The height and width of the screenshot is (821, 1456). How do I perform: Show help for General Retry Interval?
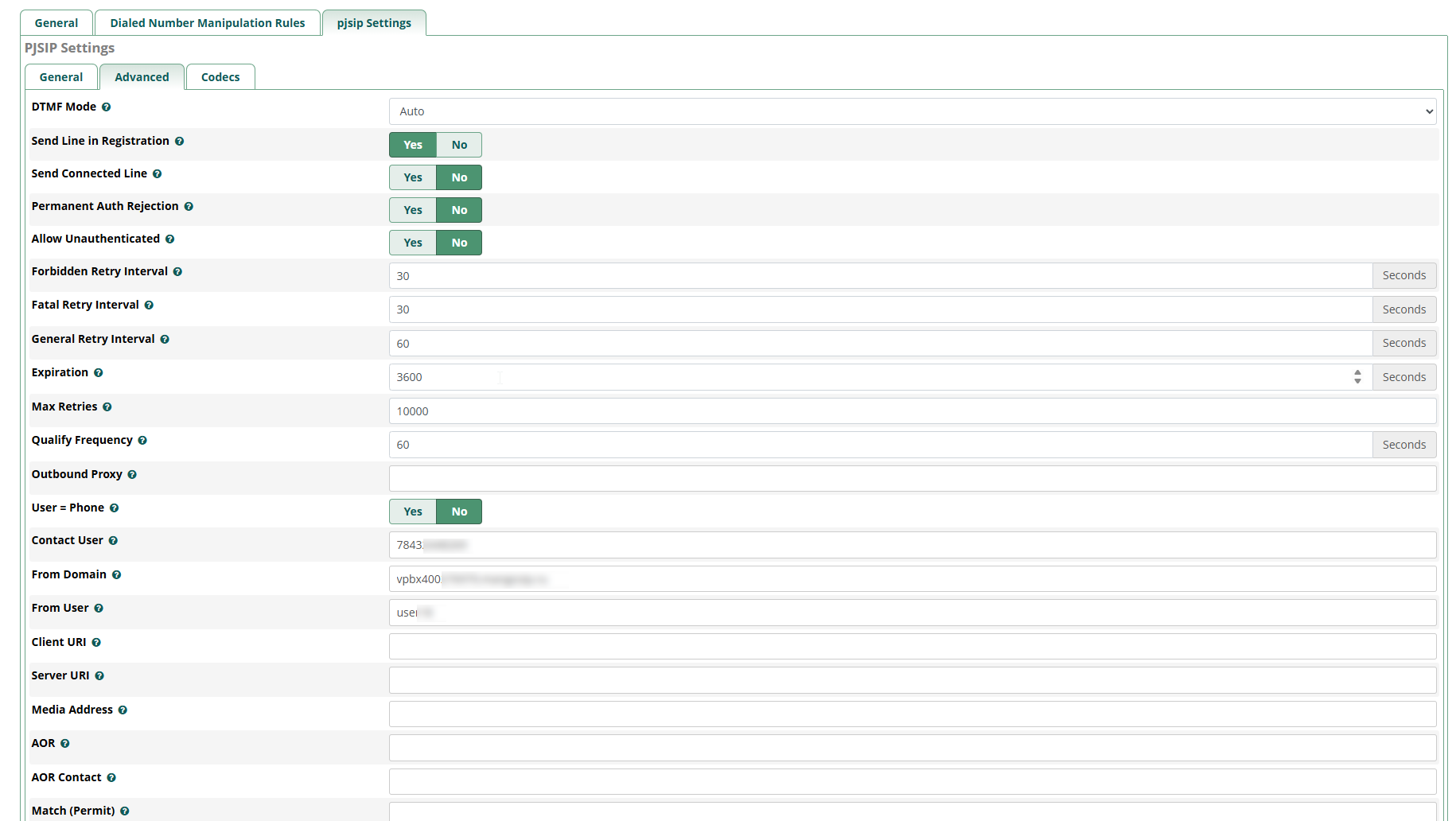click(165, 340)
